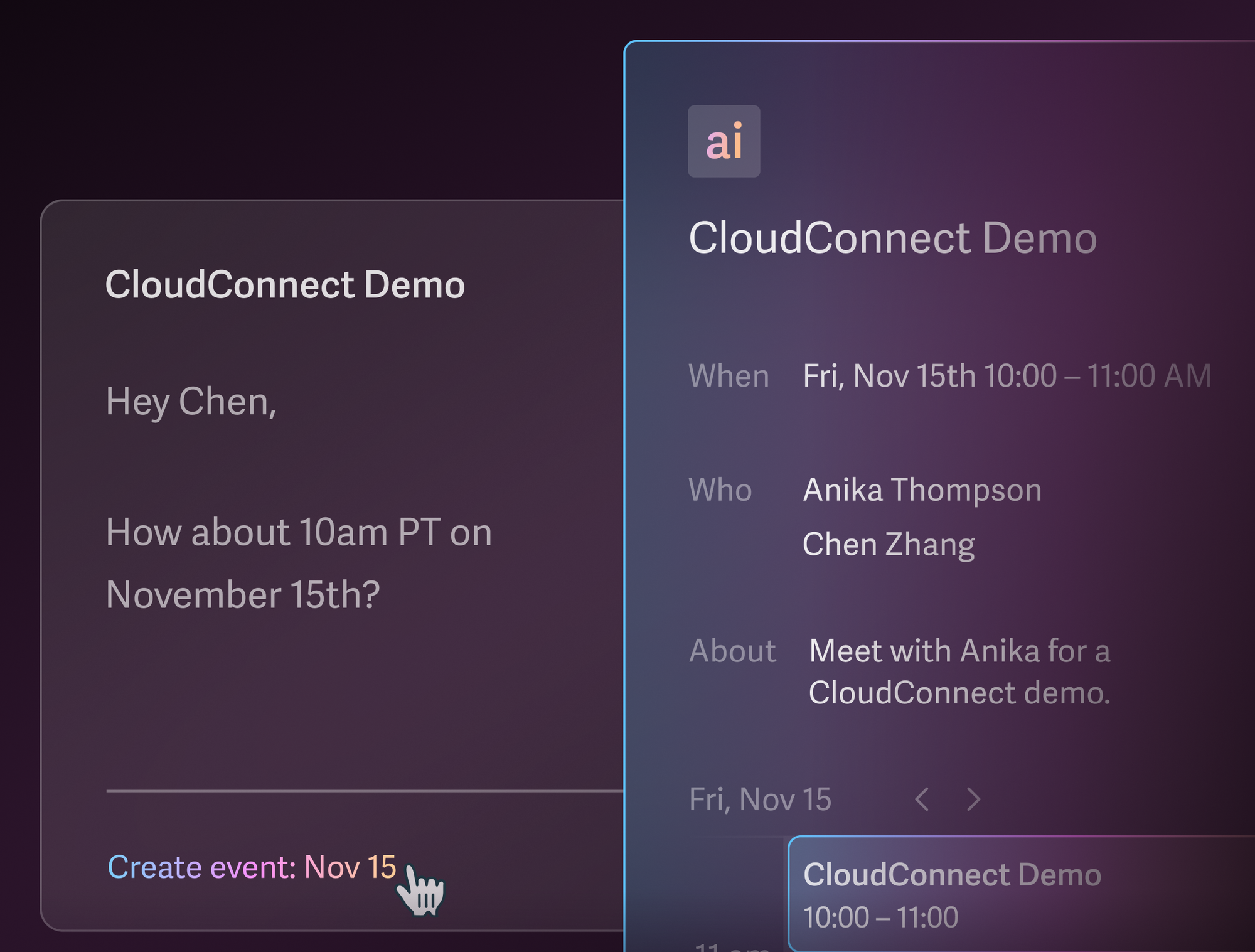This screenshot has width=1255, height=952.
Task: Click the When label
Action: (x=729, y=376)
